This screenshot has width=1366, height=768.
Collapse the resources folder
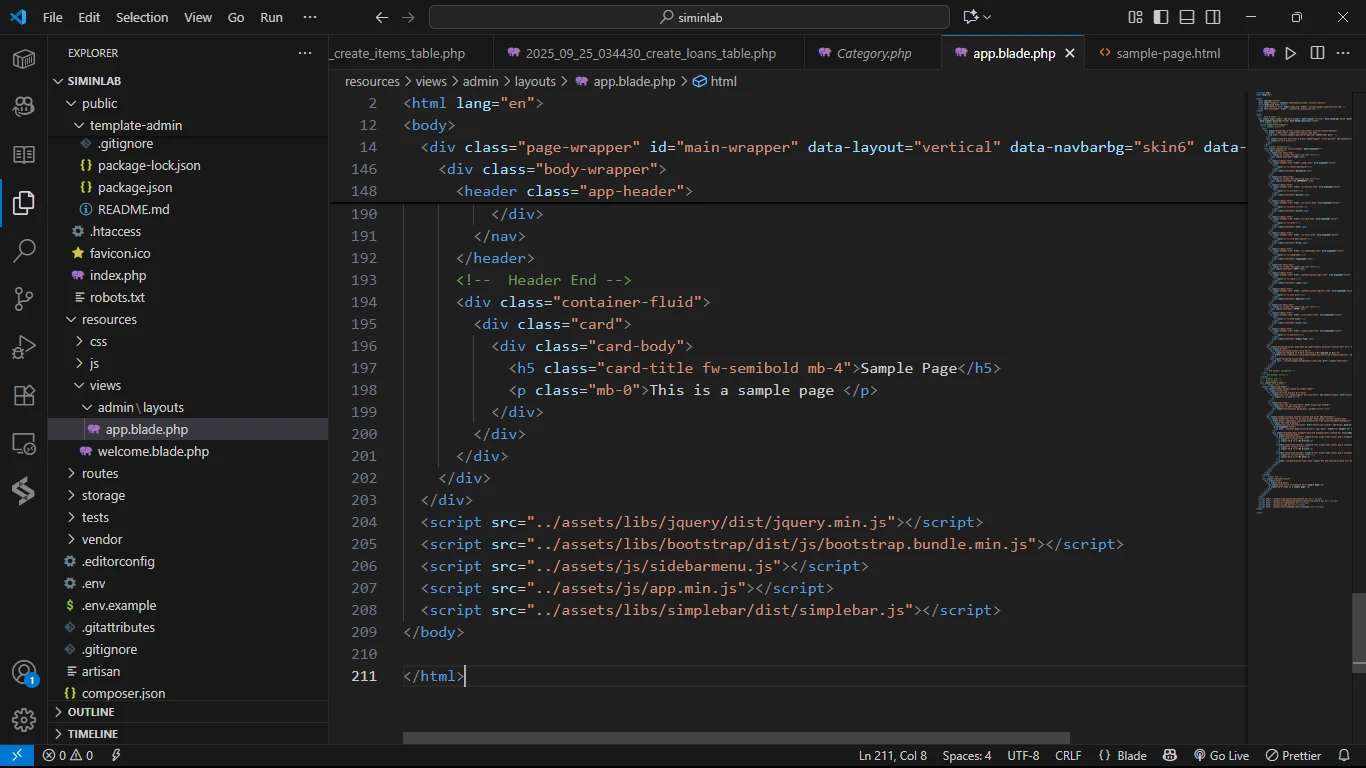[x=109, y=319]
